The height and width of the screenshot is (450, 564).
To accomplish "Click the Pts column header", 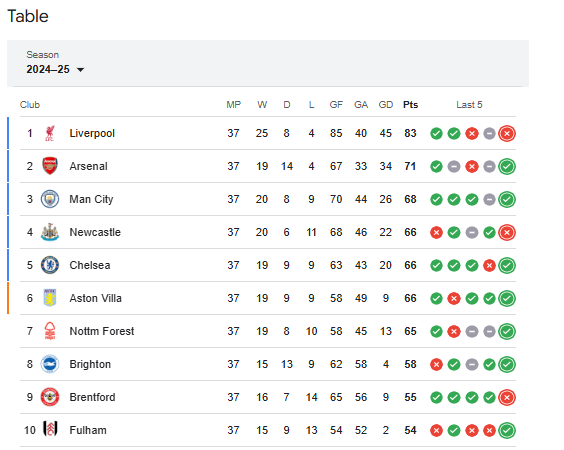I will [410, 105].
